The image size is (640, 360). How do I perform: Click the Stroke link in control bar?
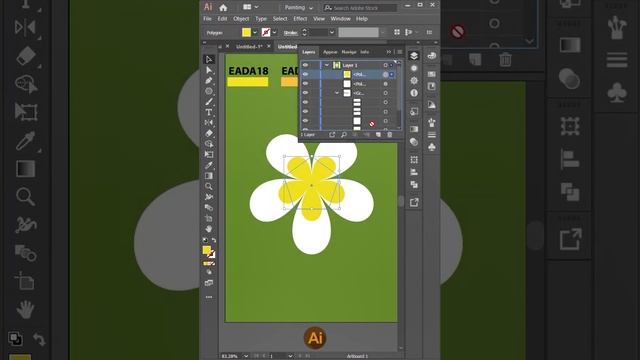coord(291,33)
